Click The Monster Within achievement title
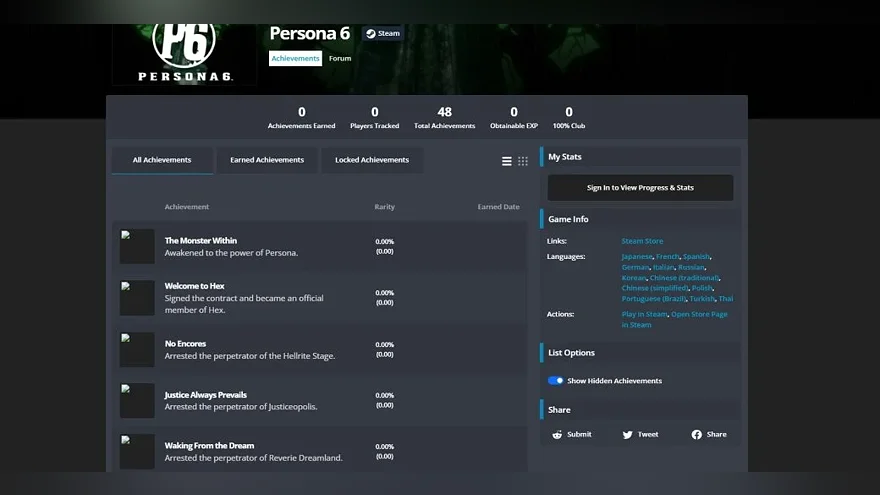 click(201, 241)
